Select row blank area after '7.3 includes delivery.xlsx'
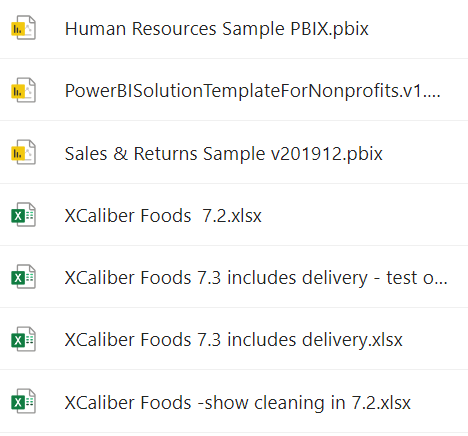Viewport: 468px width, 436px height. pos(435,339)
